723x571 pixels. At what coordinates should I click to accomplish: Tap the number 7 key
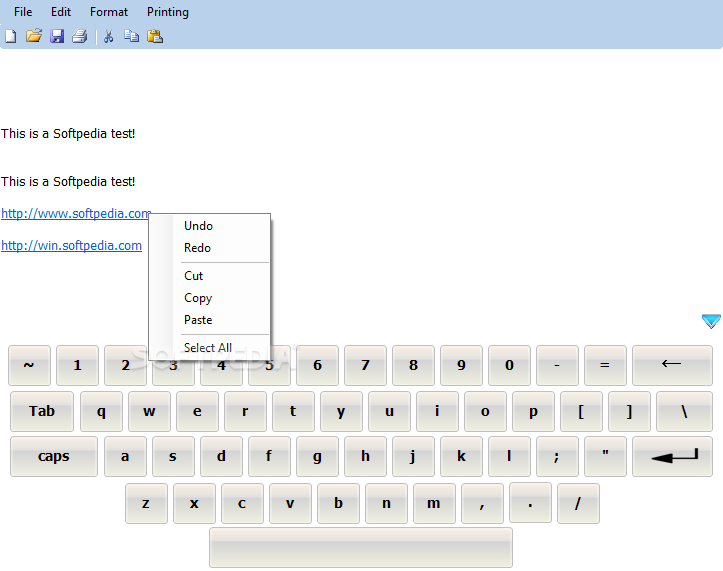click(x=365, y=365)
